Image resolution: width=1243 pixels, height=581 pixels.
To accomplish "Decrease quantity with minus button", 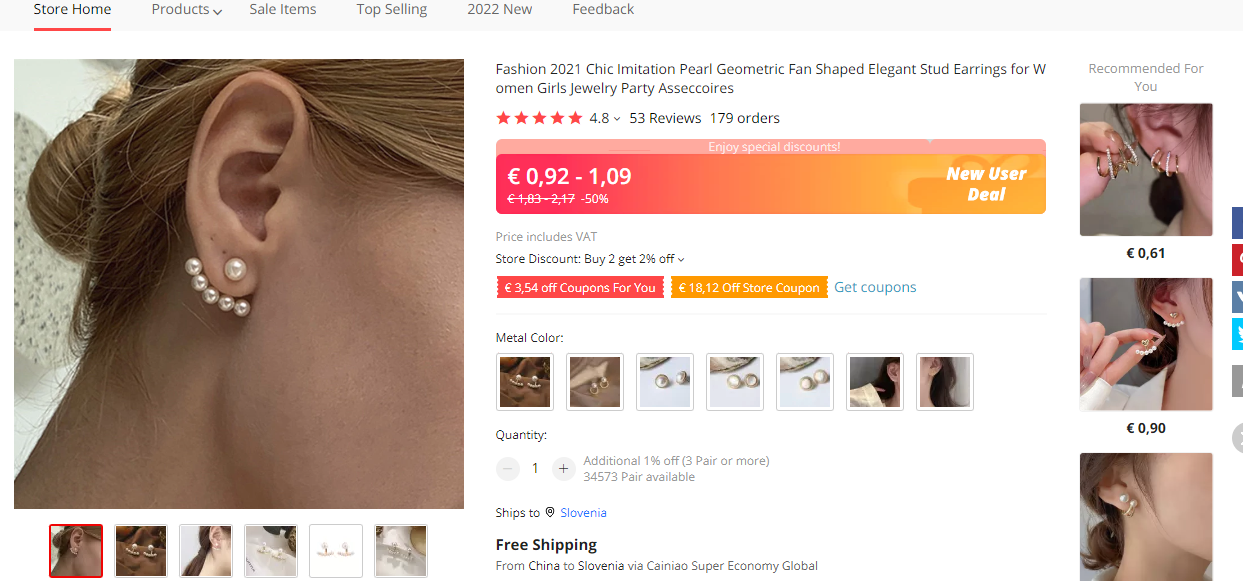I will 508,468.
